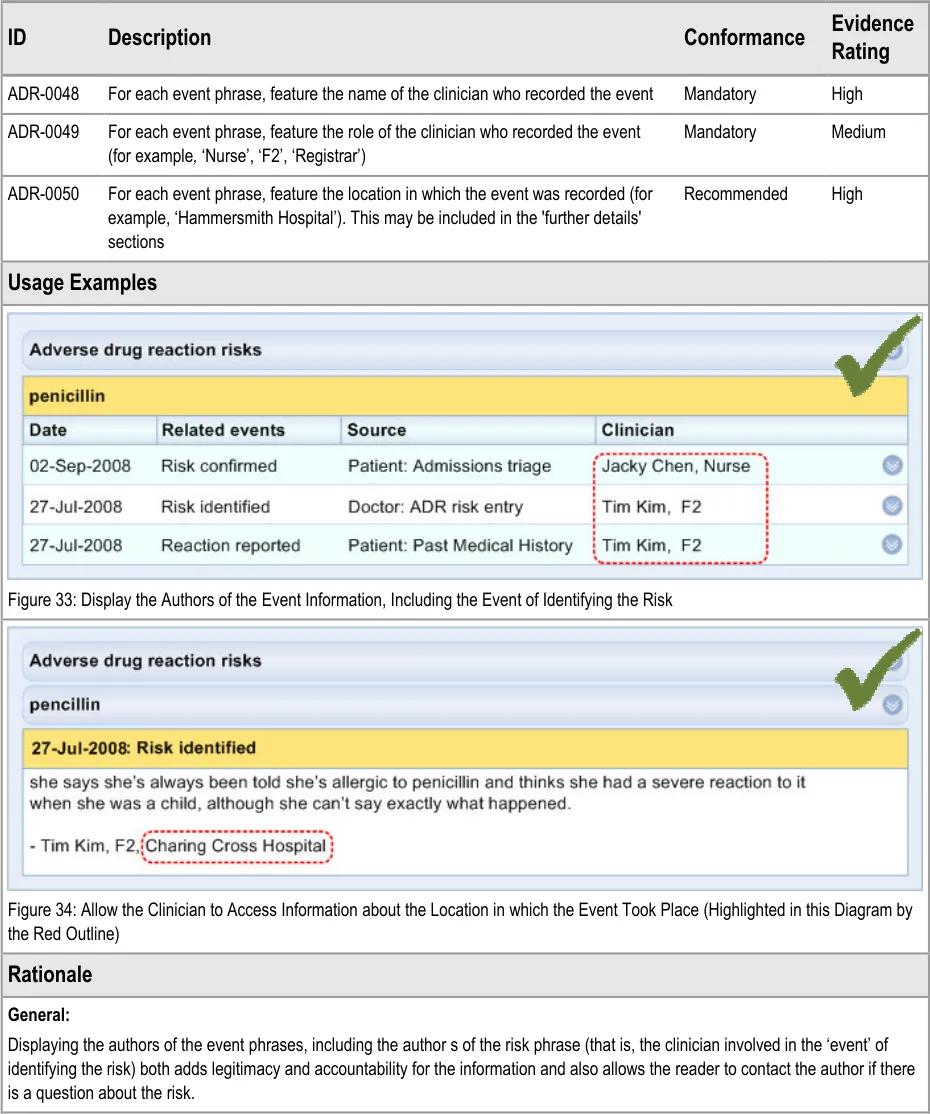Expand the Reaction reported row chevron

coord(892,545)
